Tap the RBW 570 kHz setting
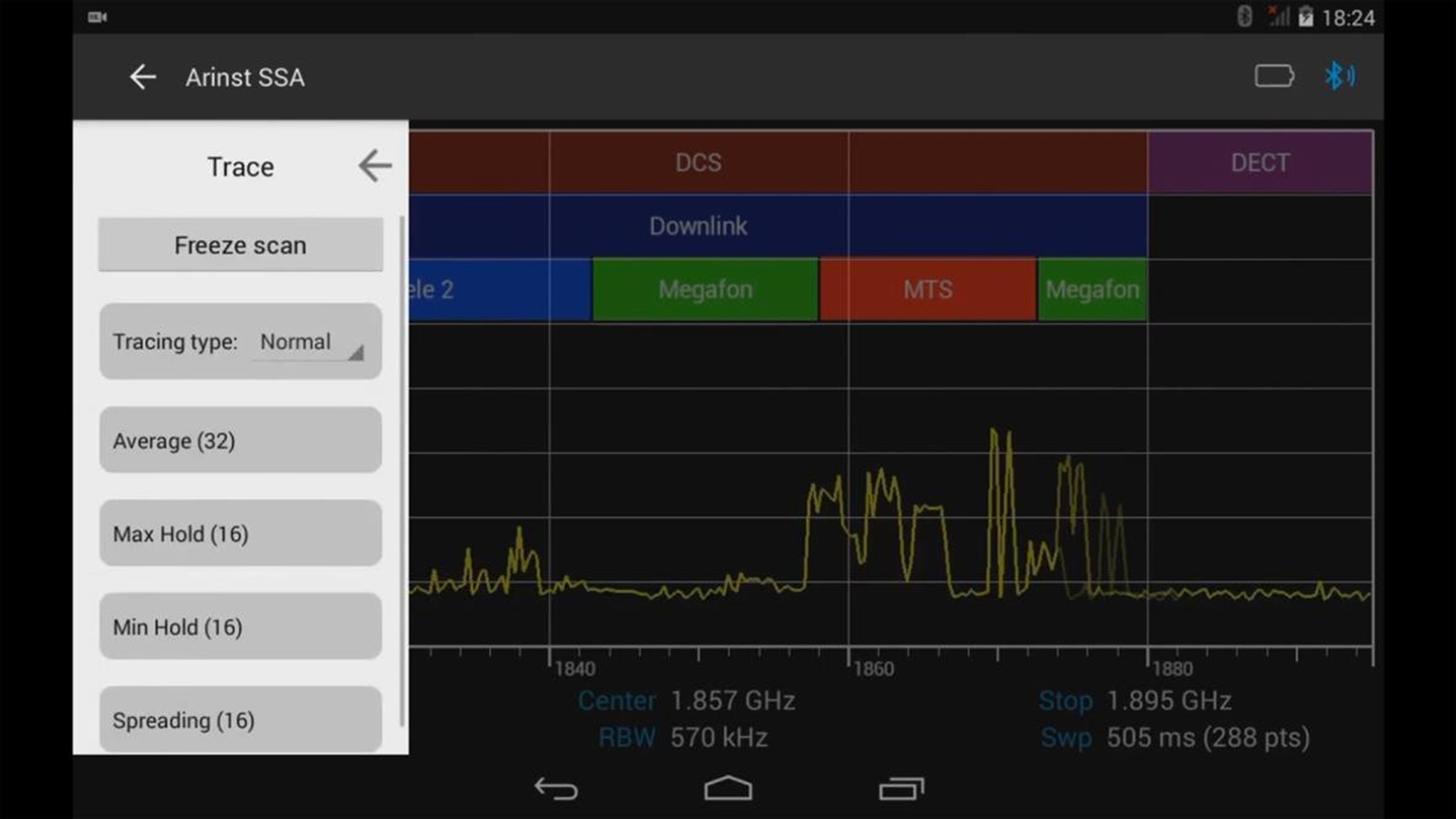Image resolution: width=1456 pixels, height=819 pixels. click(718, 738)
